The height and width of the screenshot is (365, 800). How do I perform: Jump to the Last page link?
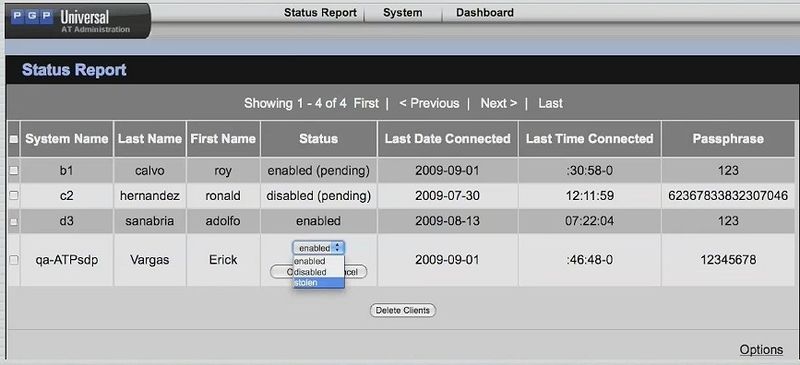pyautogui.click(x=550, y=103)
